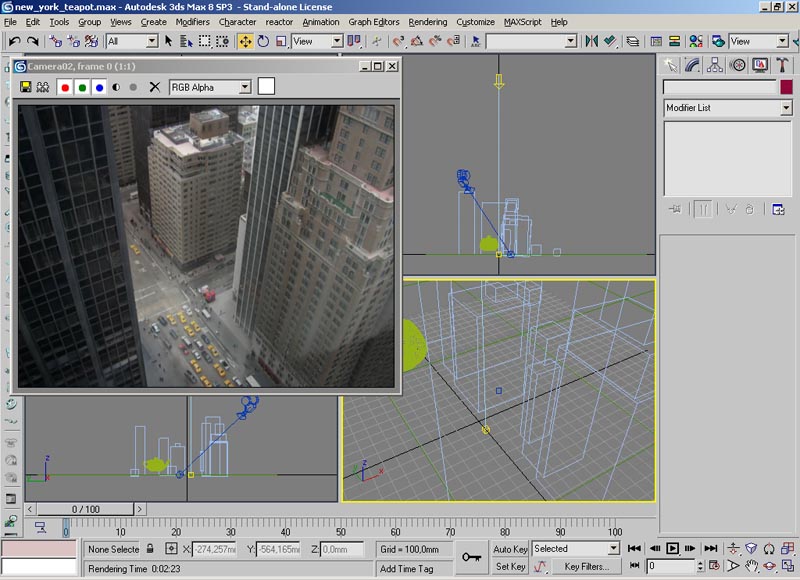Open the Motion panel tab

738,65
